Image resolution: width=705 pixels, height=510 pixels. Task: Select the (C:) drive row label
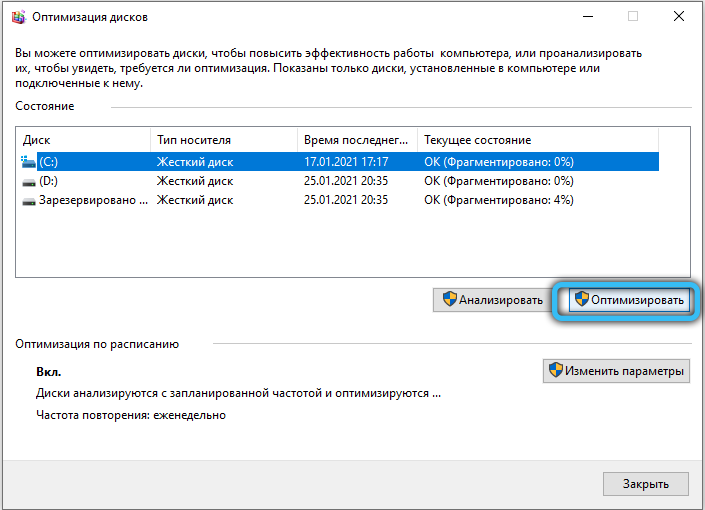coord(49,162)
